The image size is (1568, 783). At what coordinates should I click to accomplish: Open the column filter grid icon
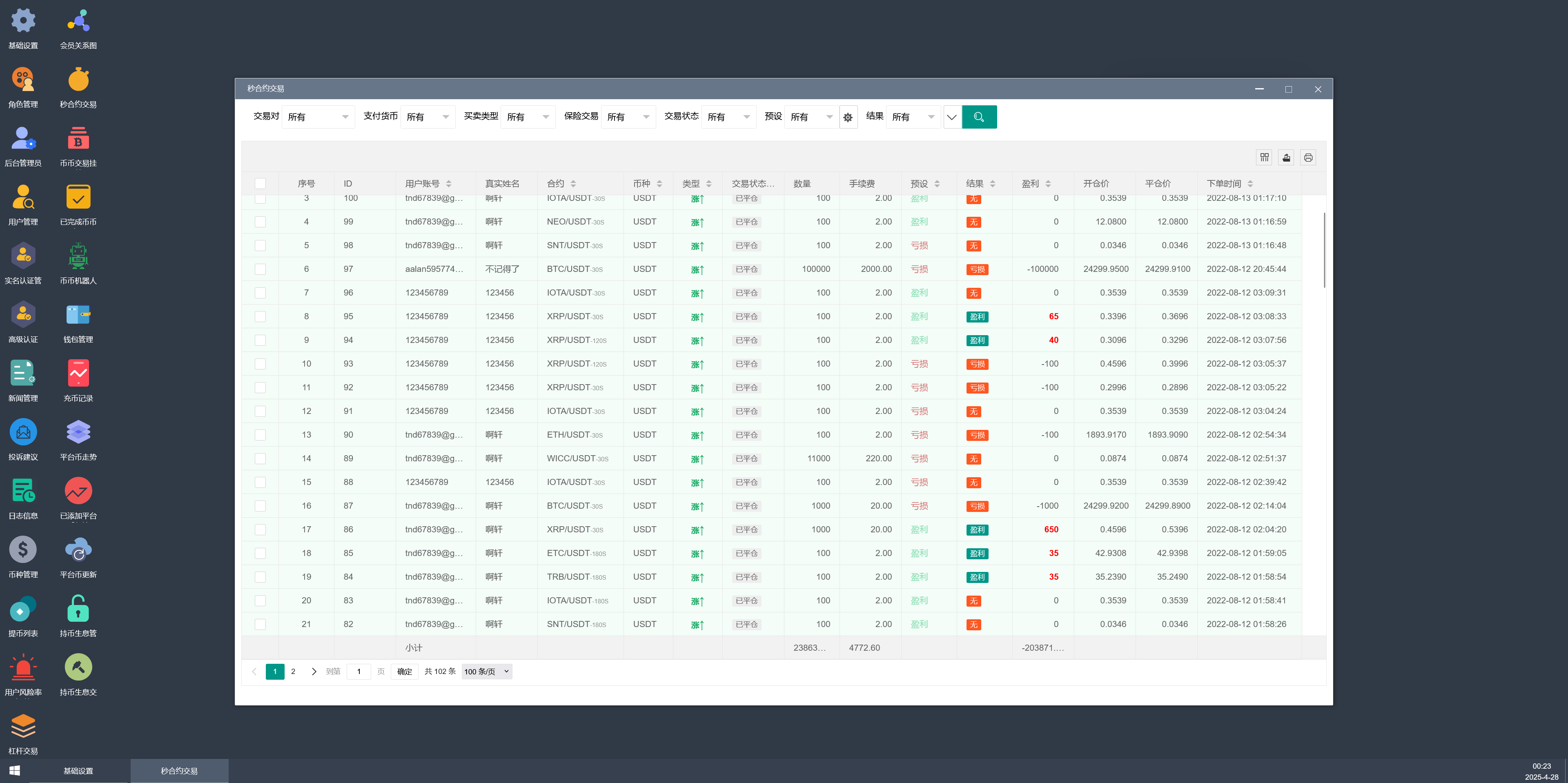click(1264, 158)
